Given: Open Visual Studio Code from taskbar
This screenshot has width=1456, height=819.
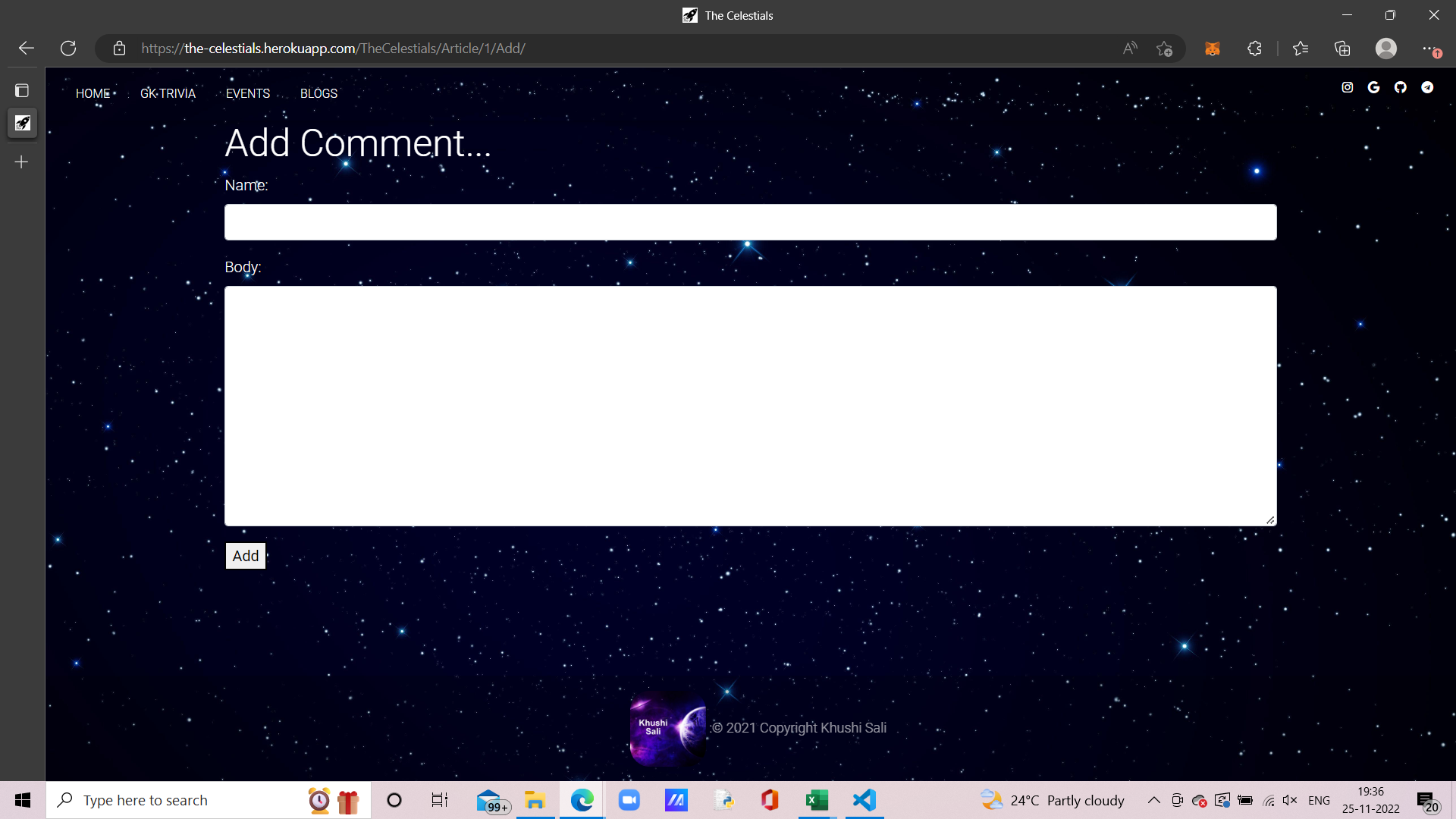Looking at the screenshot, I should [x=864, y=800].
